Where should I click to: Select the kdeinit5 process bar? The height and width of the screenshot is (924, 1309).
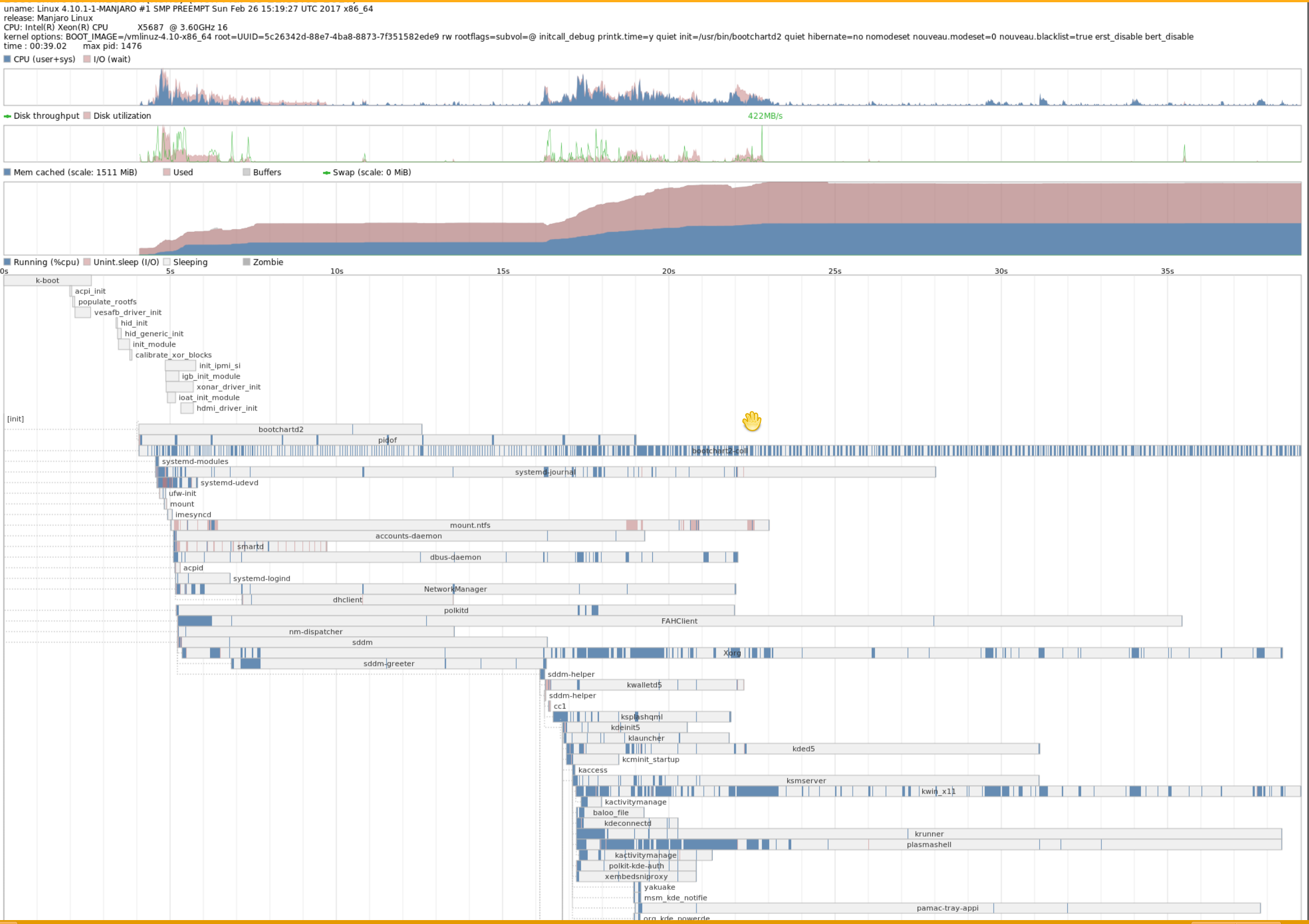625,728
